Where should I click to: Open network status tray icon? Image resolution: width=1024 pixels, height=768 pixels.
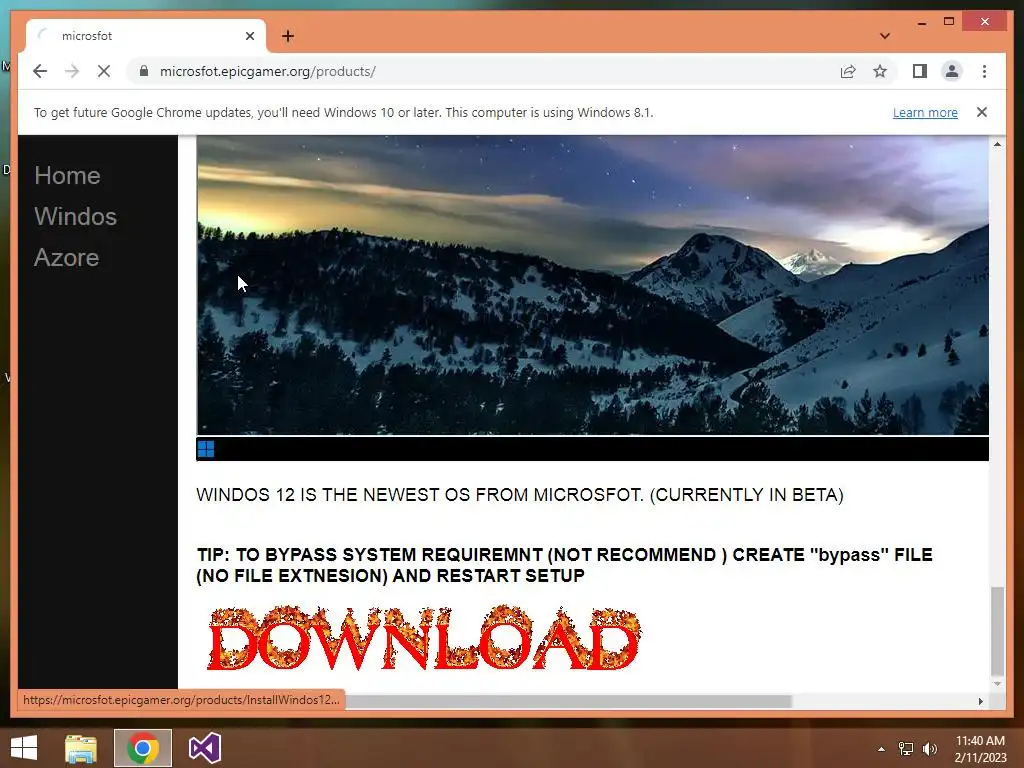click(x=906, y=749)
